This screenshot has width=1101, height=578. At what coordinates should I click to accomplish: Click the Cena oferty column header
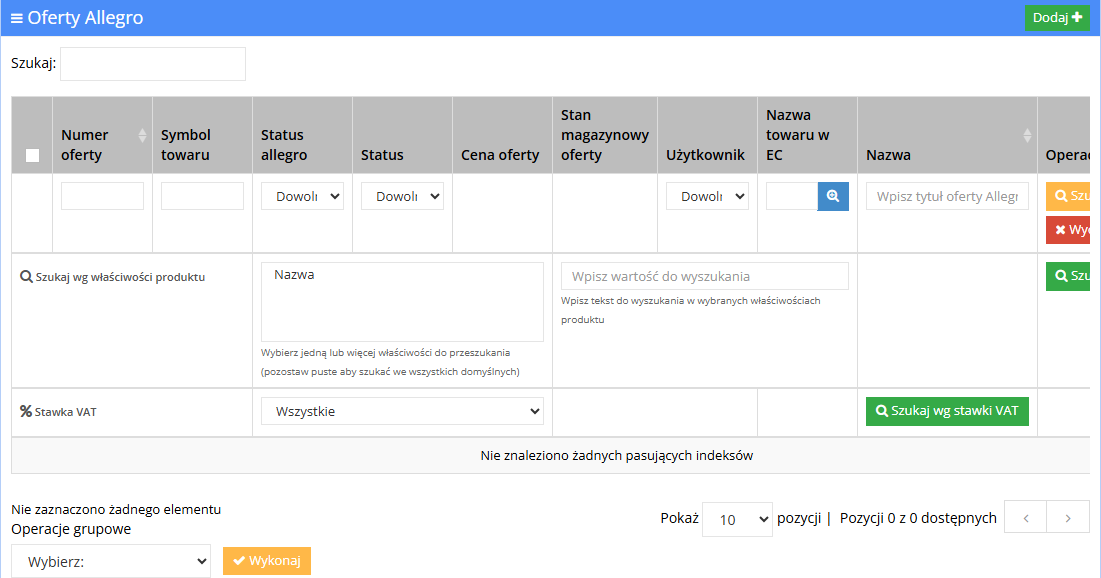tap(502, 135)
